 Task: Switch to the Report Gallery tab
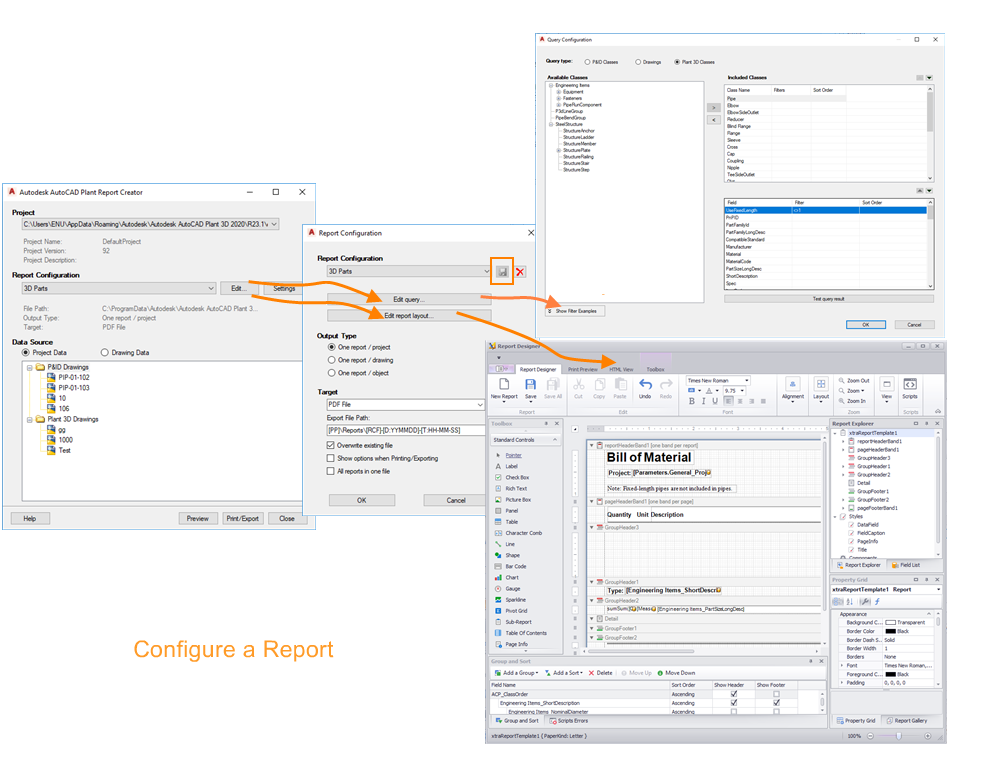[x=907, y=721]
